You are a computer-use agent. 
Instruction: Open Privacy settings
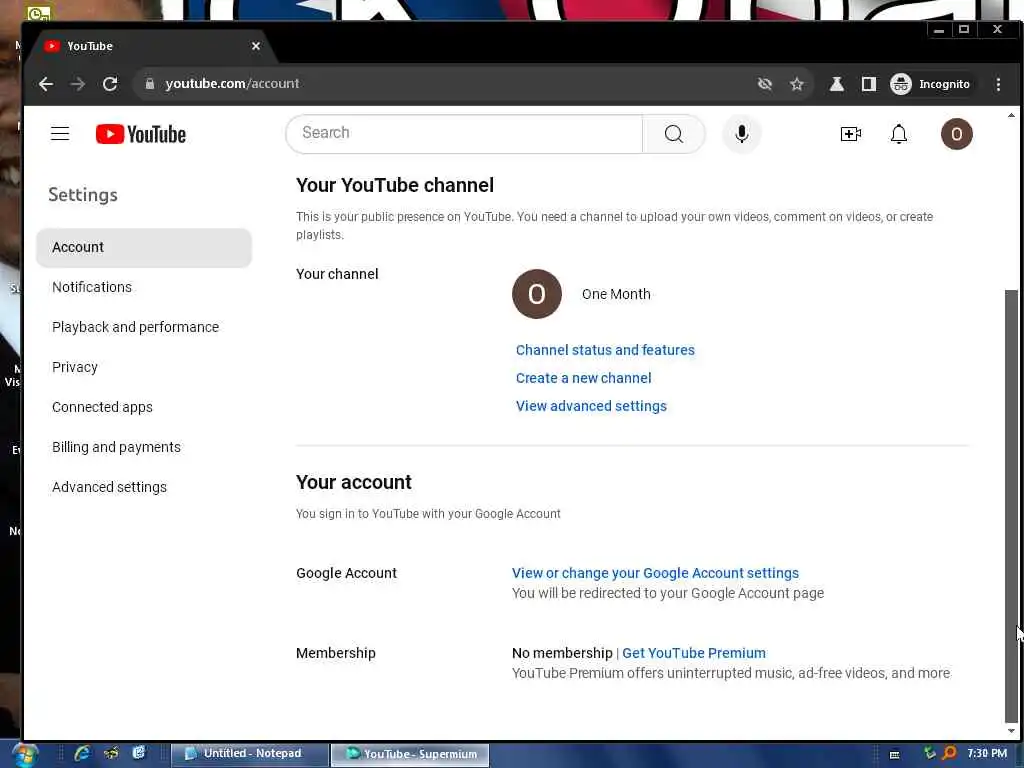pos(74,367)
